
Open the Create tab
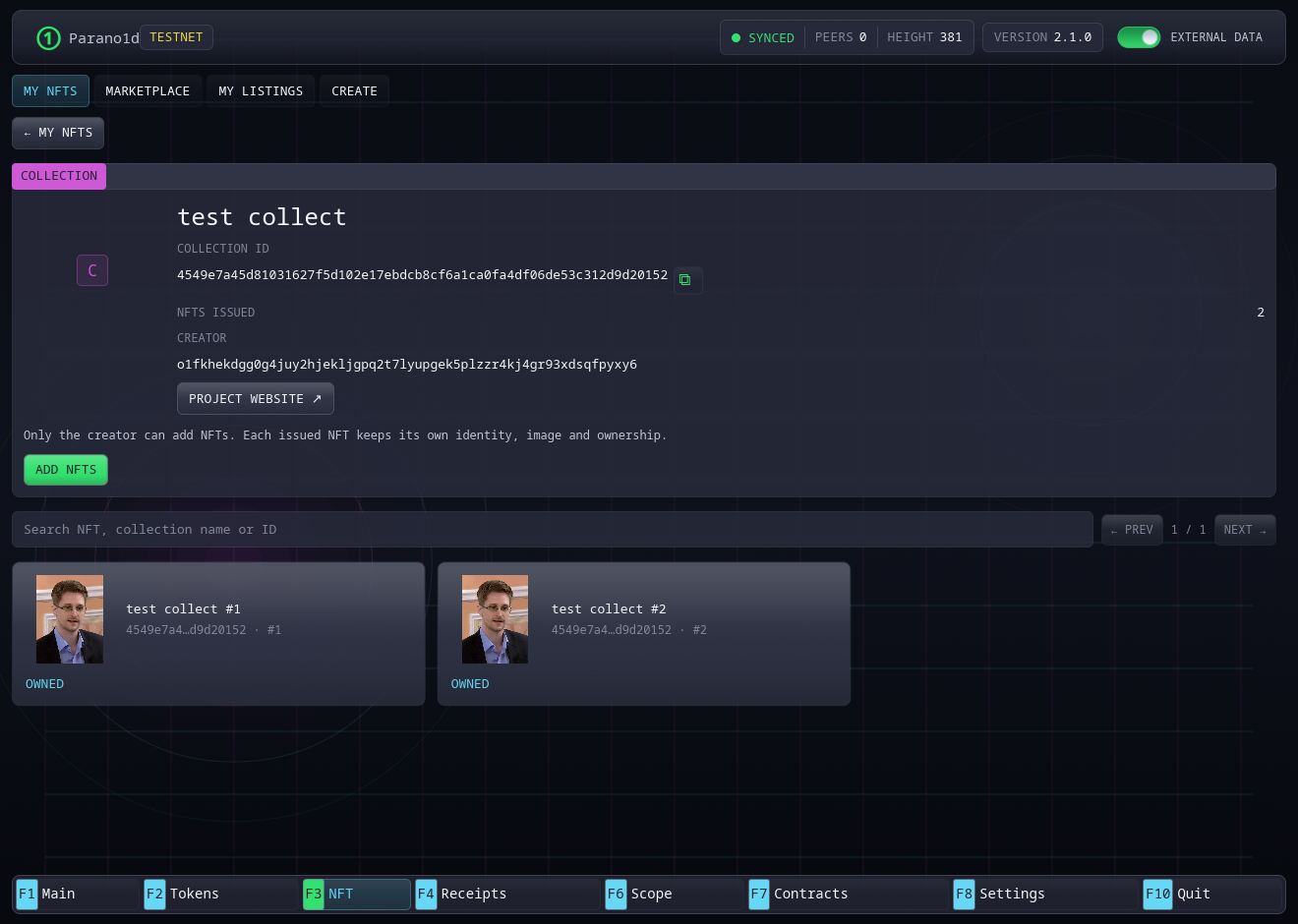pos(354,91)
